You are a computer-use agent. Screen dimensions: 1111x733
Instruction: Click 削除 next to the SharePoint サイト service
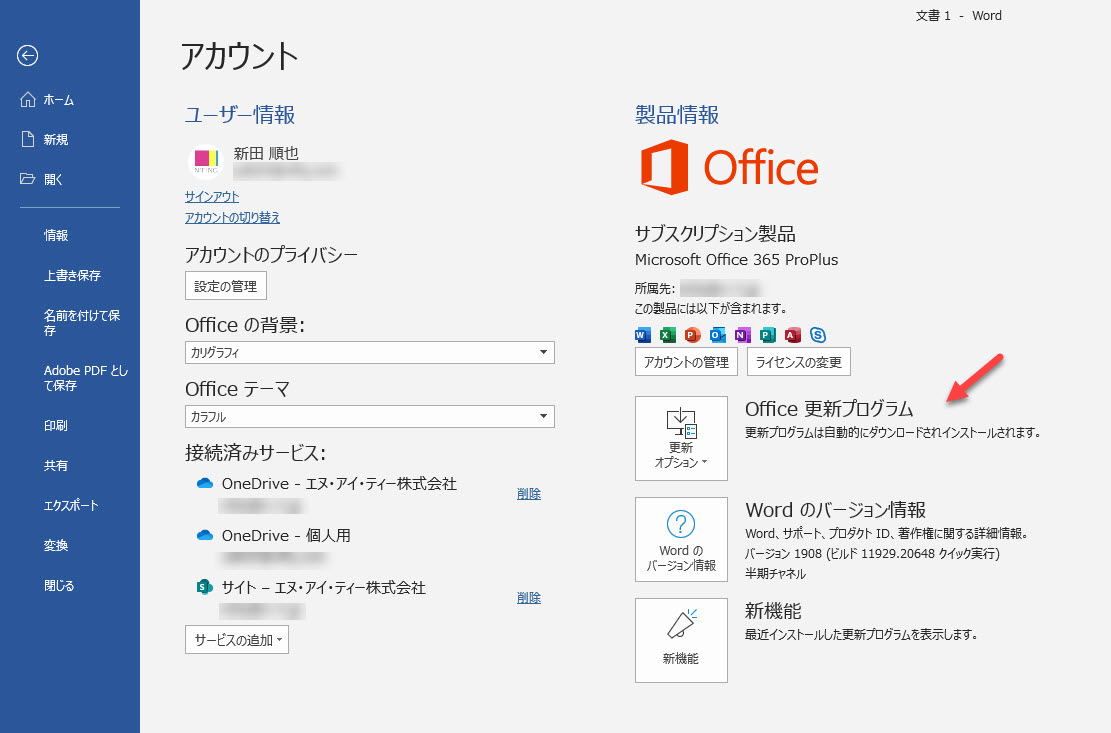click(x=529, y=598)
